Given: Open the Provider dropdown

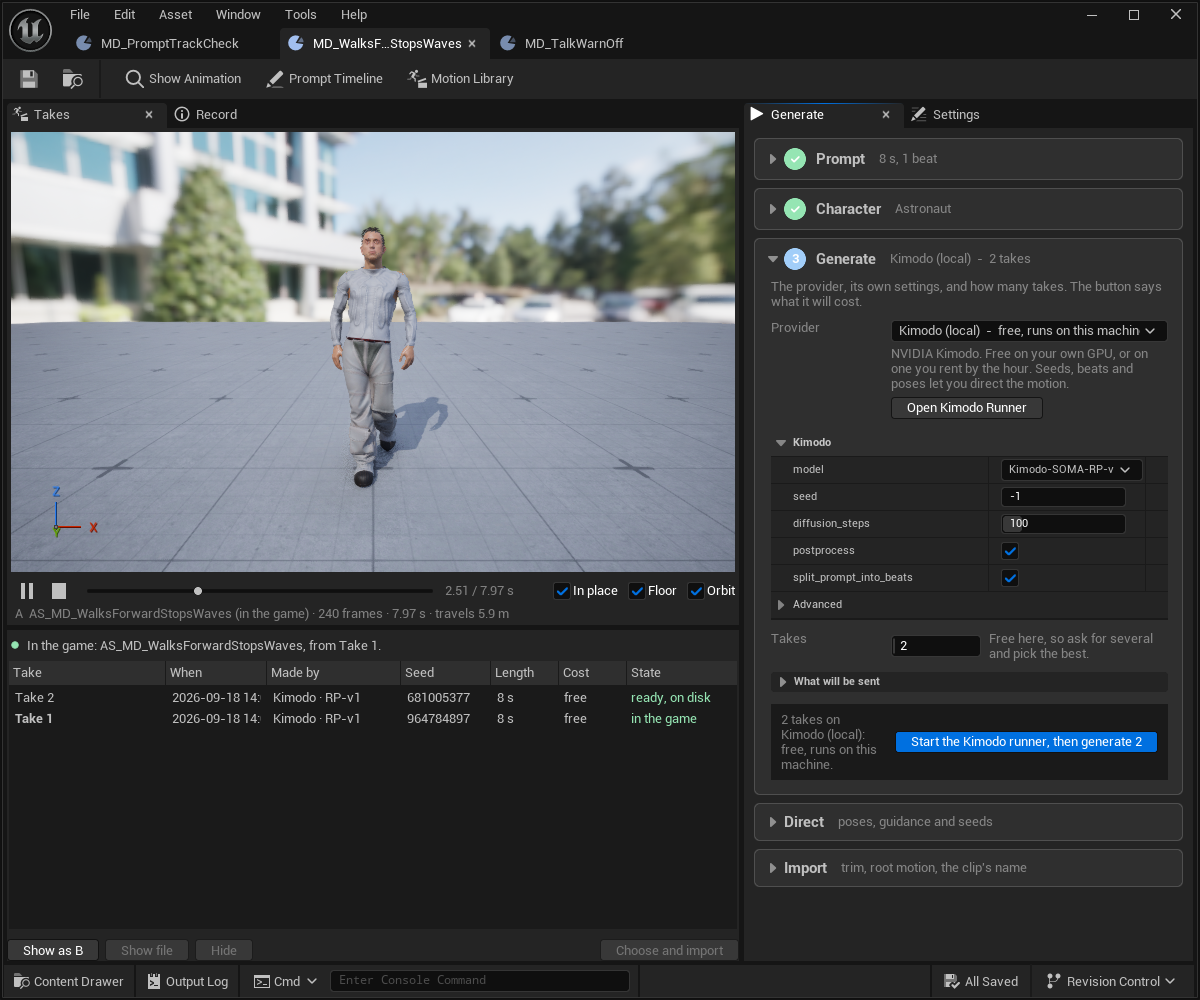Looking at the screenshot, I should (1029, 331).
